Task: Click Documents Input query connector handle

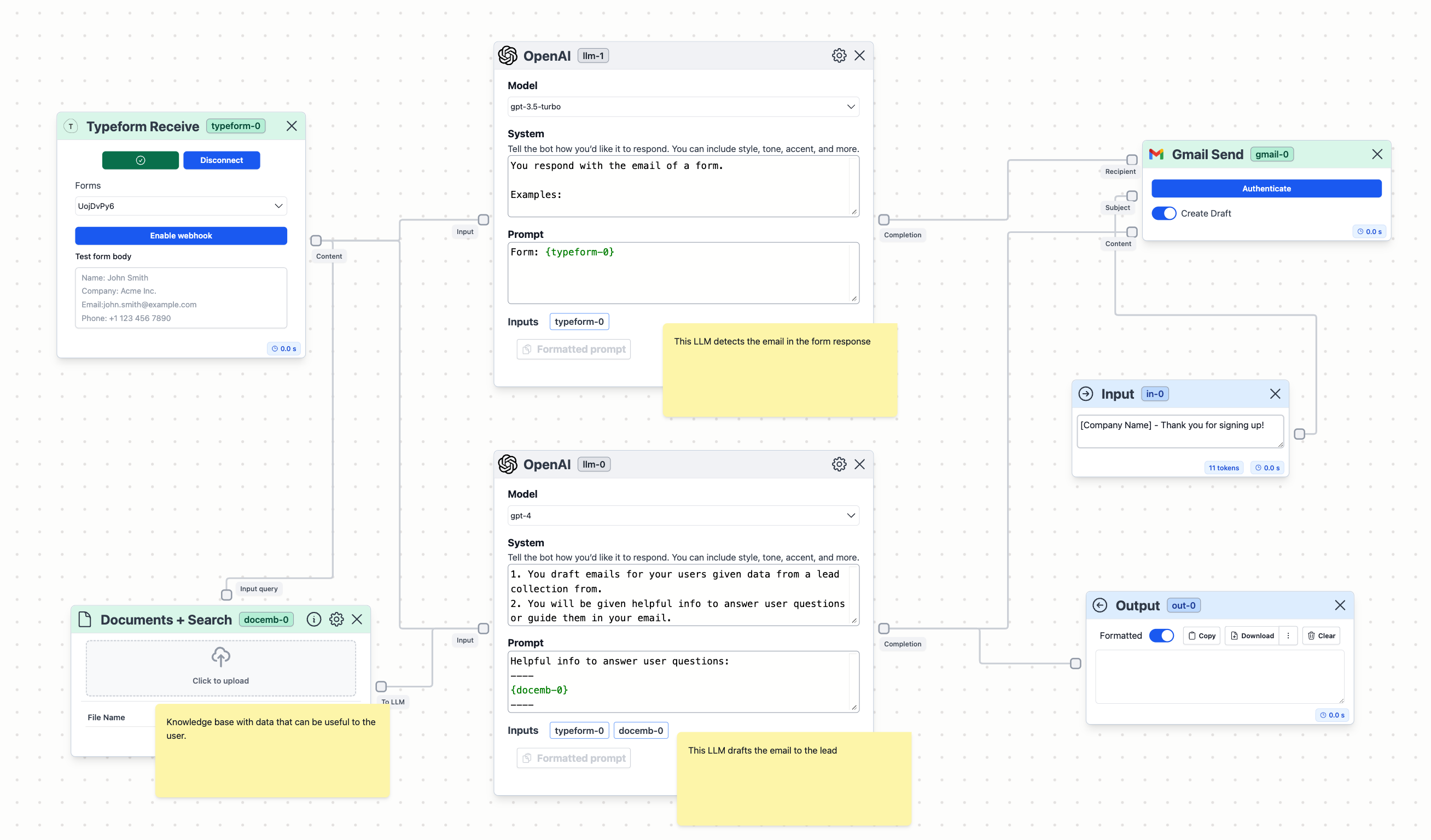Action: coord(226,595)
